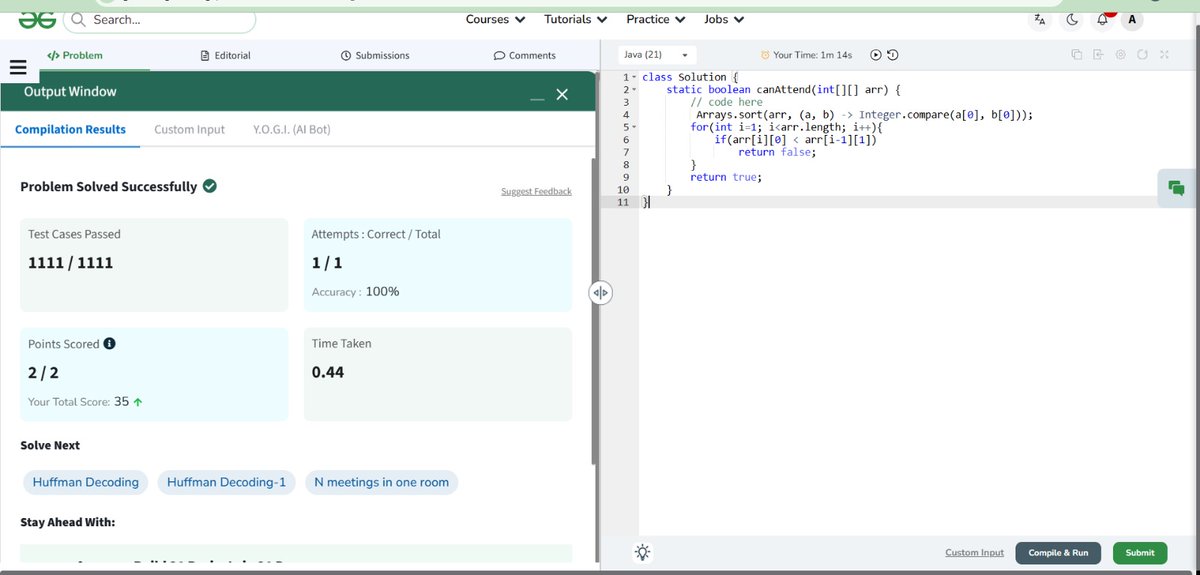Screen dimensions: 1200x575
Task: Minimize the Output Window
Action: coord(538,97)
